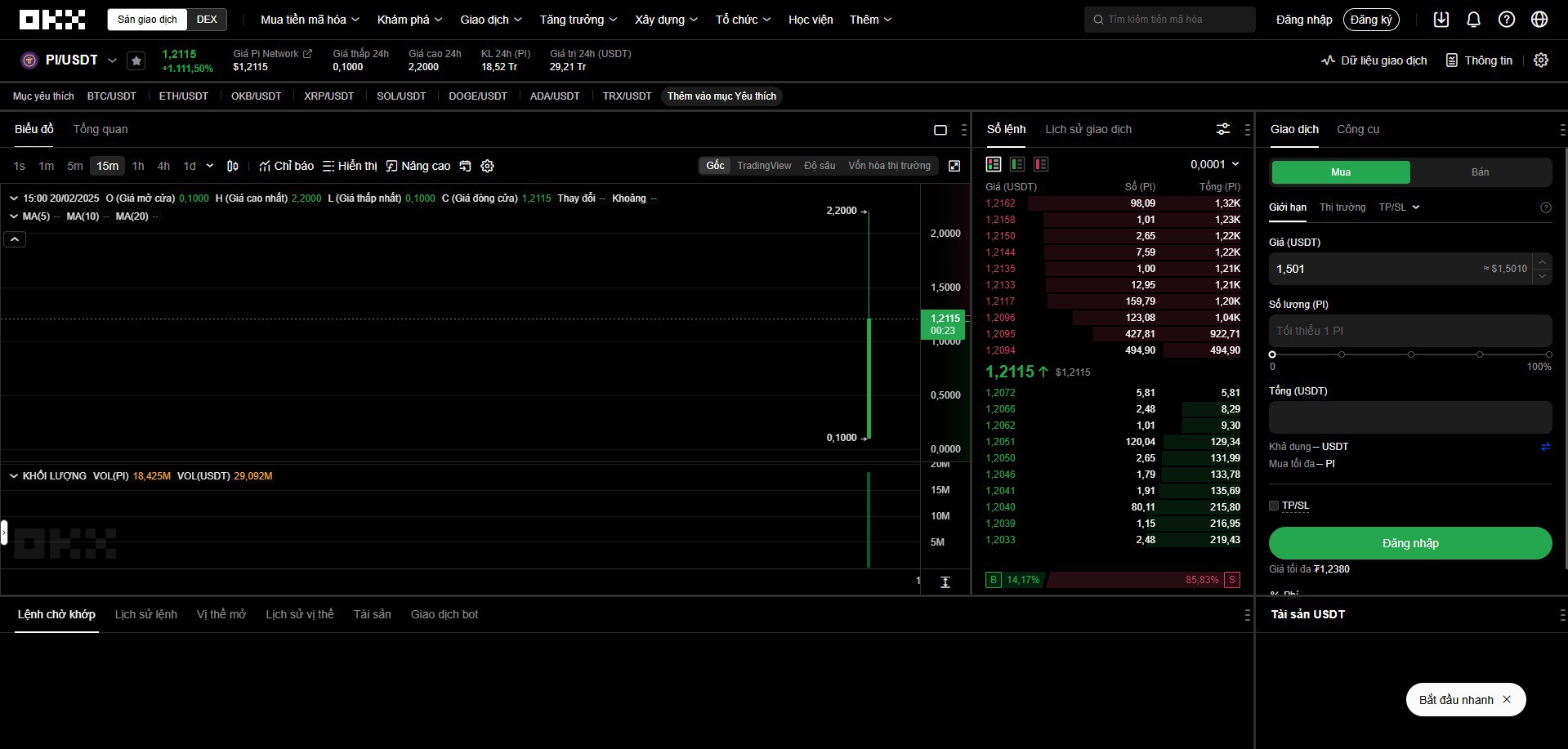Enable the TP/SL checkbox
Viewport: 1568px width, 749px height.
pos(1274,506)
